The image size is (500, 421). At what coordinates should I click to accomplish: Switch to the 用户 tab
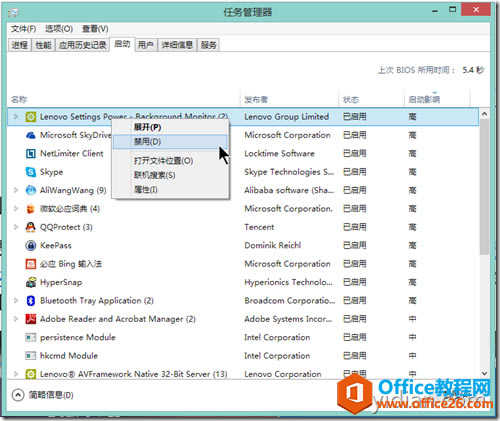point(146,45)
